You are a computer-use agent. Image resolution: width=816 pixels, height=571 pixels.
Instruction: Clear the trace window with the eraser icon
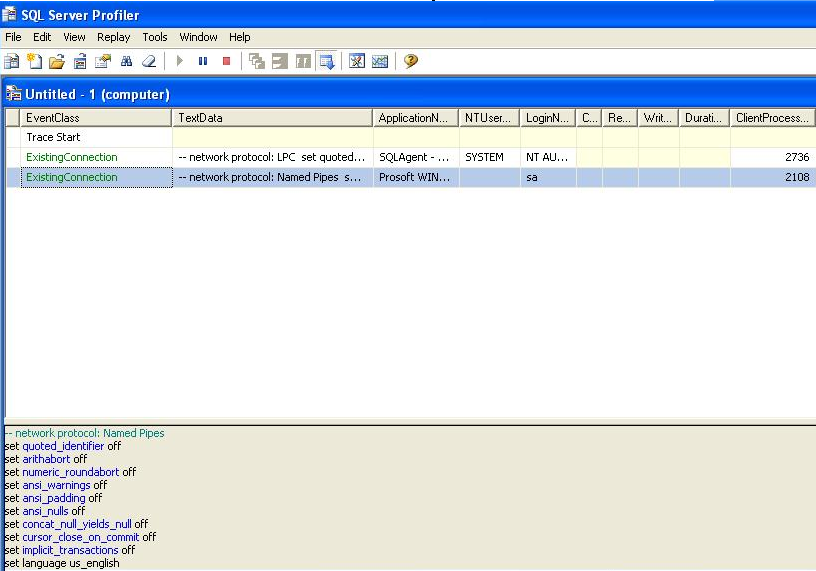149,61
